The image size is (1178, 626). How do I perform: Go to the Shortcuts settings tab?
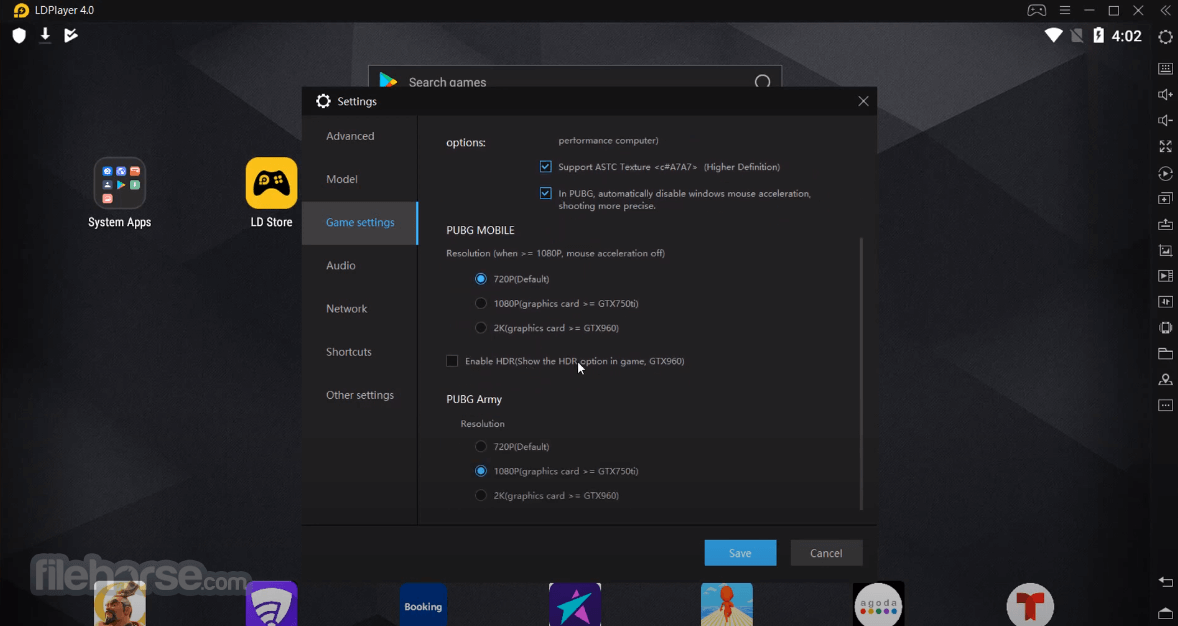(x=360, y=352)
